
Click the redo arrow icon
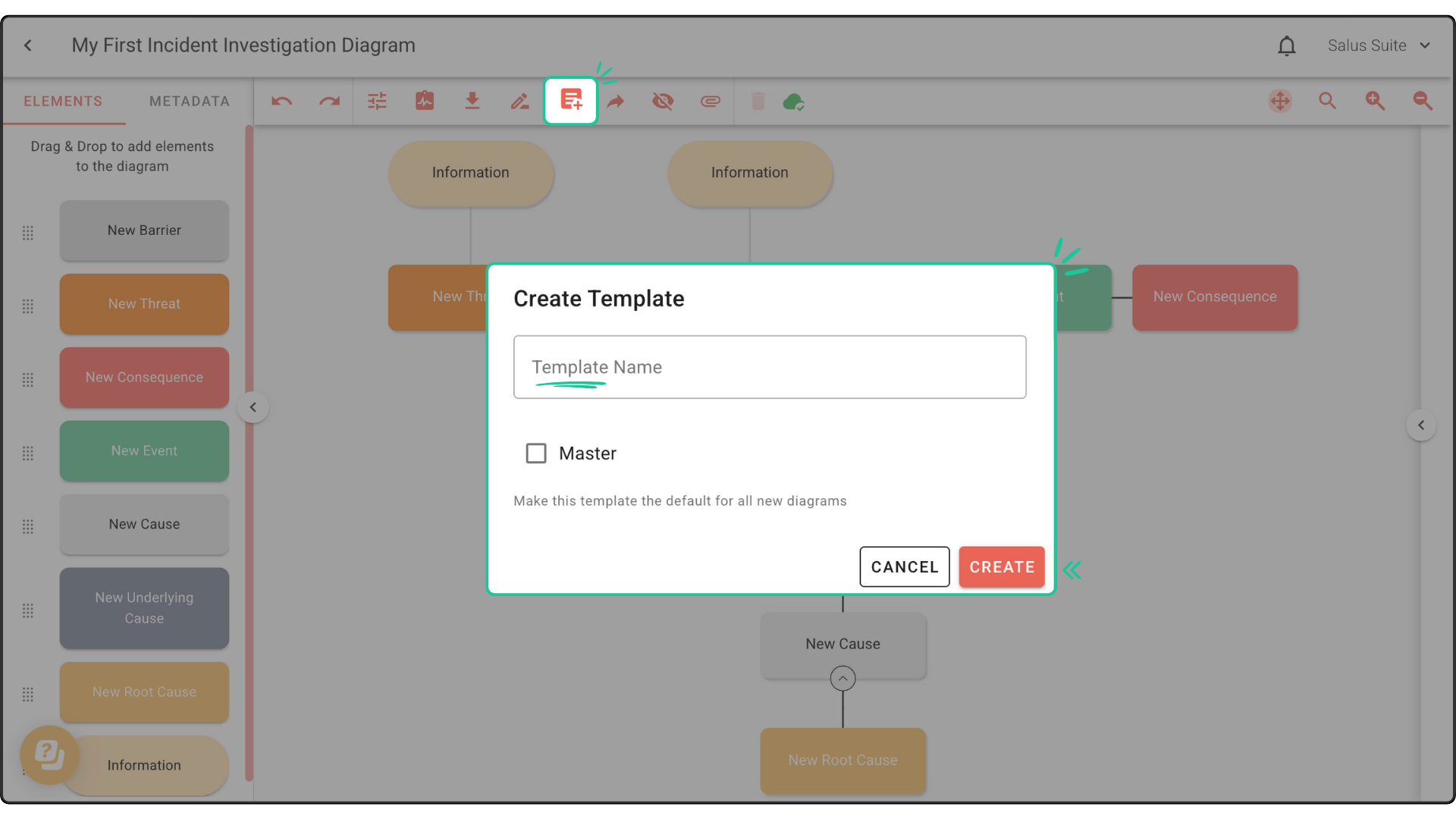click(329, 101)
